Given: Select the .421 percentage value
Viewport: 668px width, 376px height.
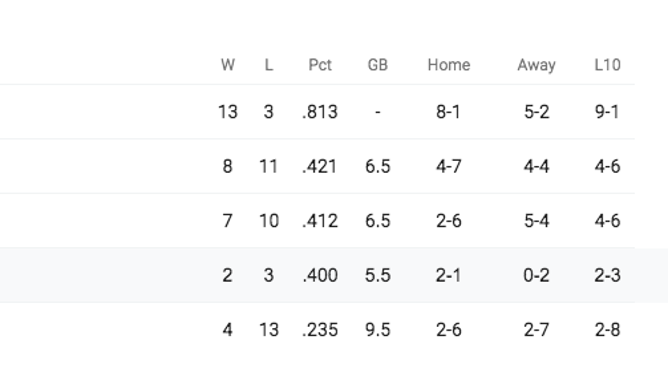Looking at the screenshot, I should [x=320, y=166].
